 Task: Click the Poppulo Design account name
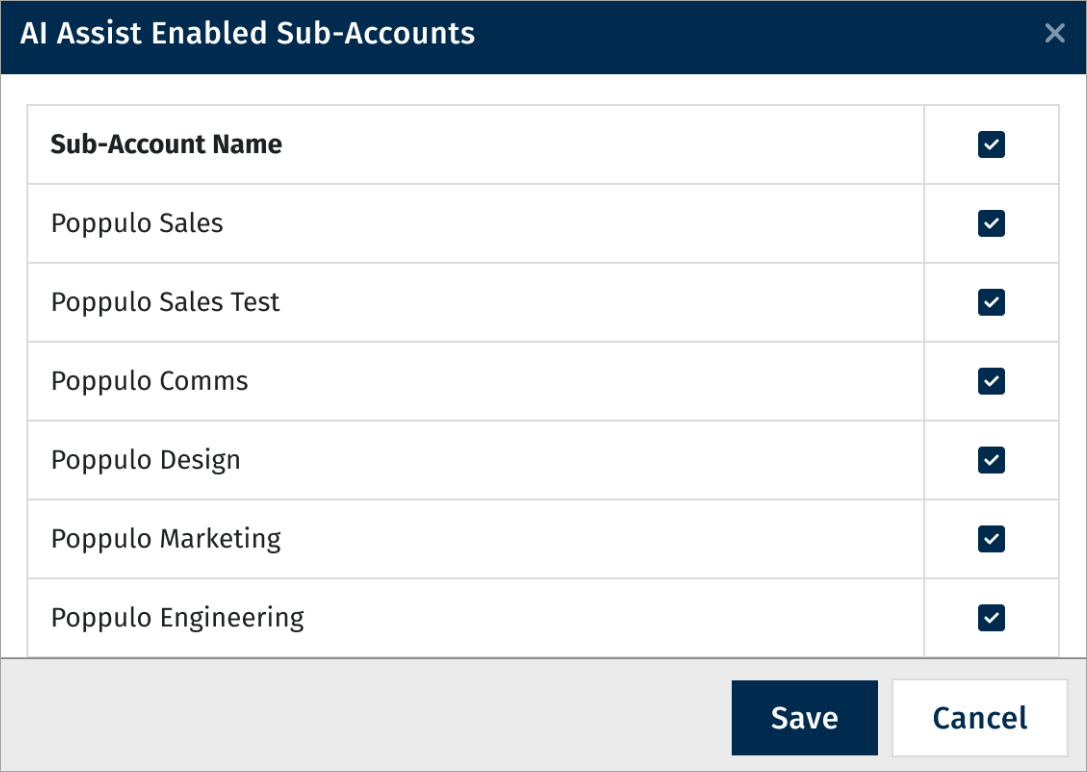click(145, 460)
